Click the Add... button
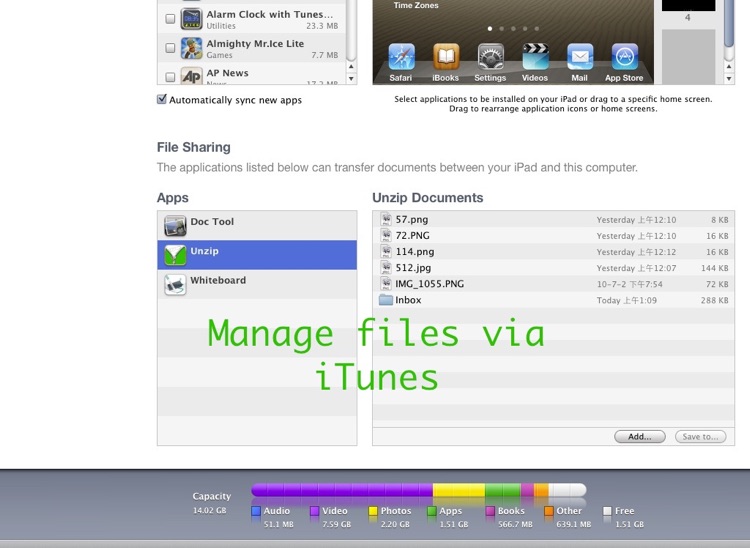Screen dimensions: 750x548 pos(640,437)
